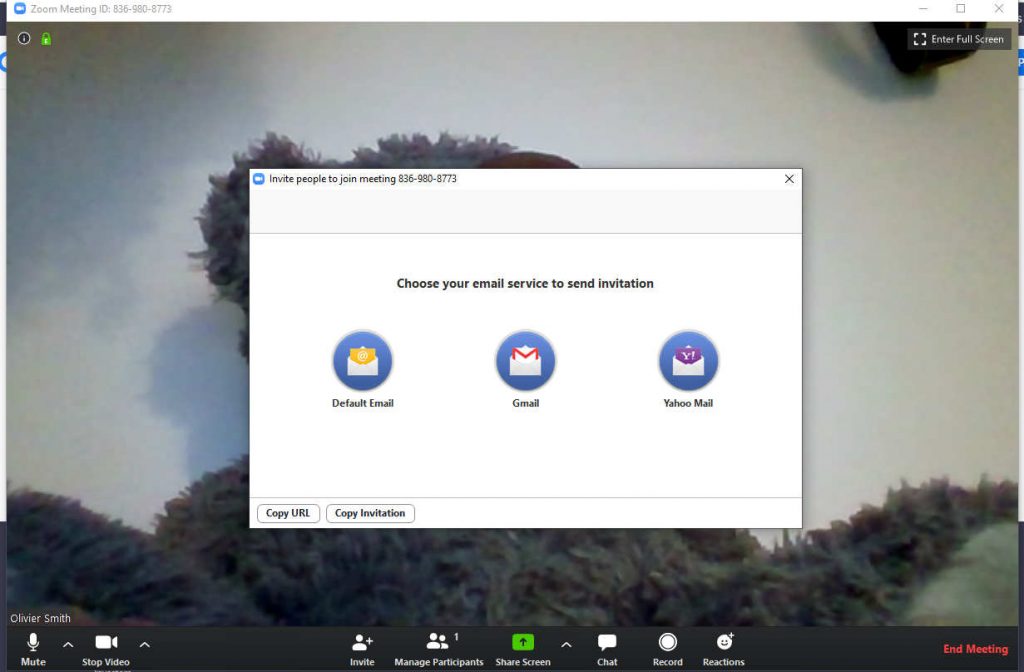The width and height of the screenshot is (1024, 672).
Task: Open the video settings chevron
Action: coord(144,645)
